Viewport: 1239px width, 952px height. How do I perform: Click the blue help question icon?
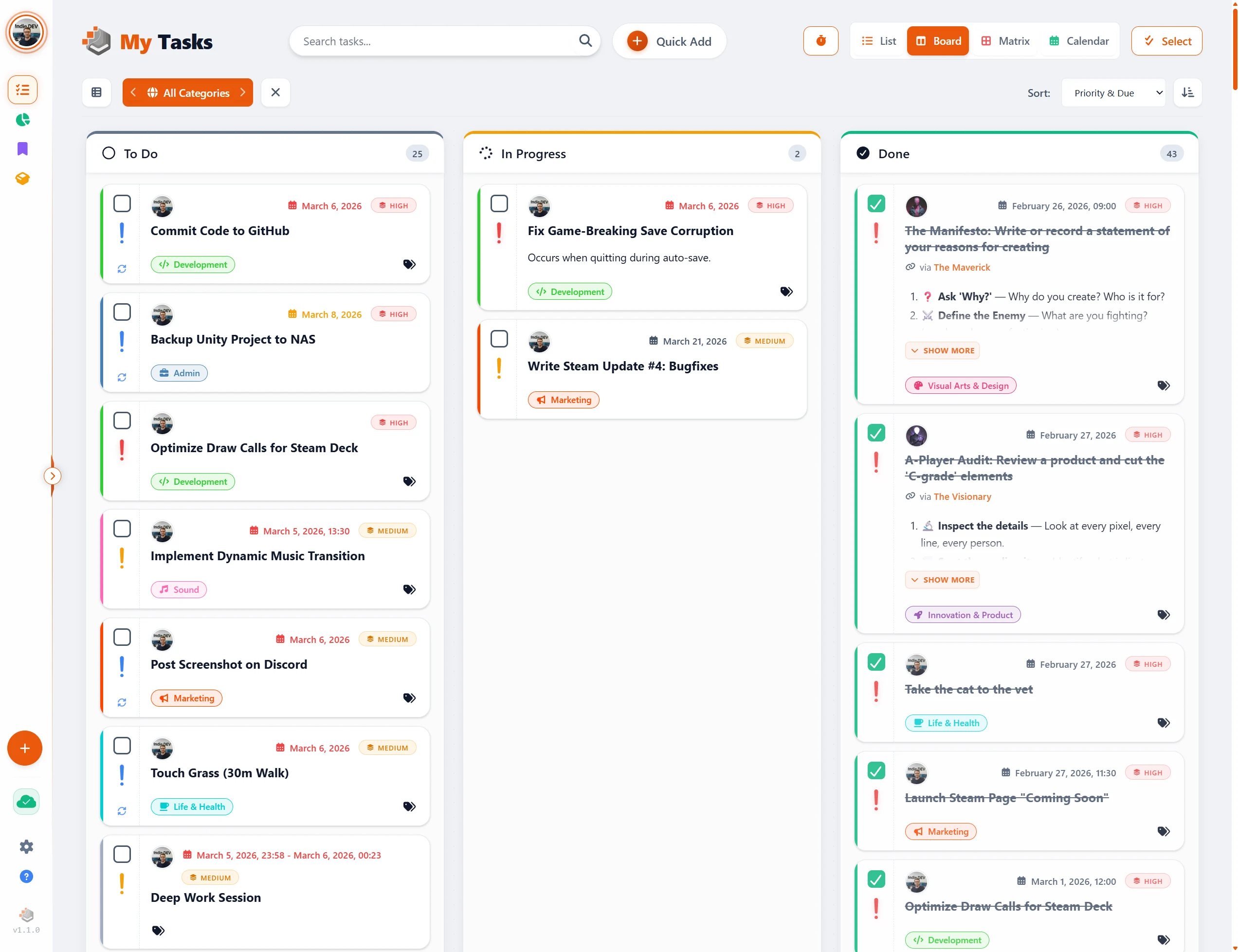tap(26, 876)
